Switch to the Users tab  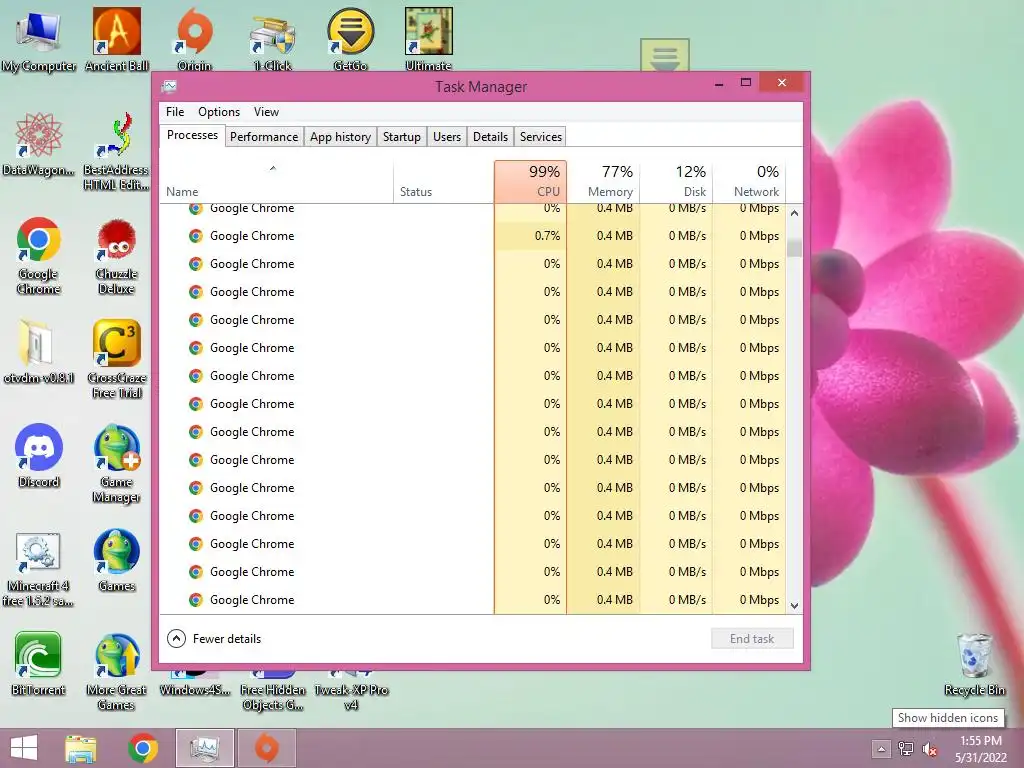coord(447,136)
